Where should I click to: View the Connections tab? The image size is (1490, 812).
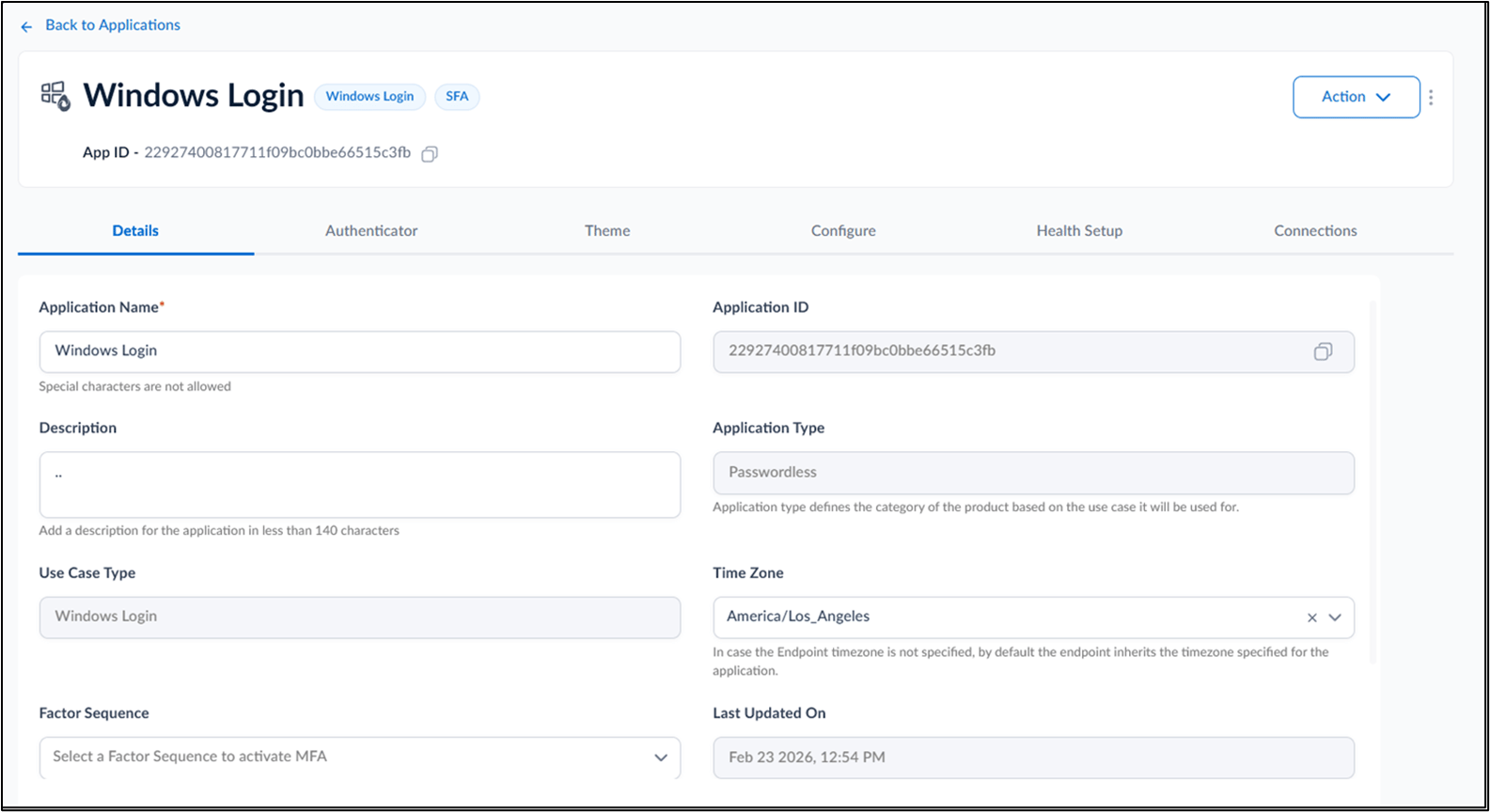(x=1315, y=230)
